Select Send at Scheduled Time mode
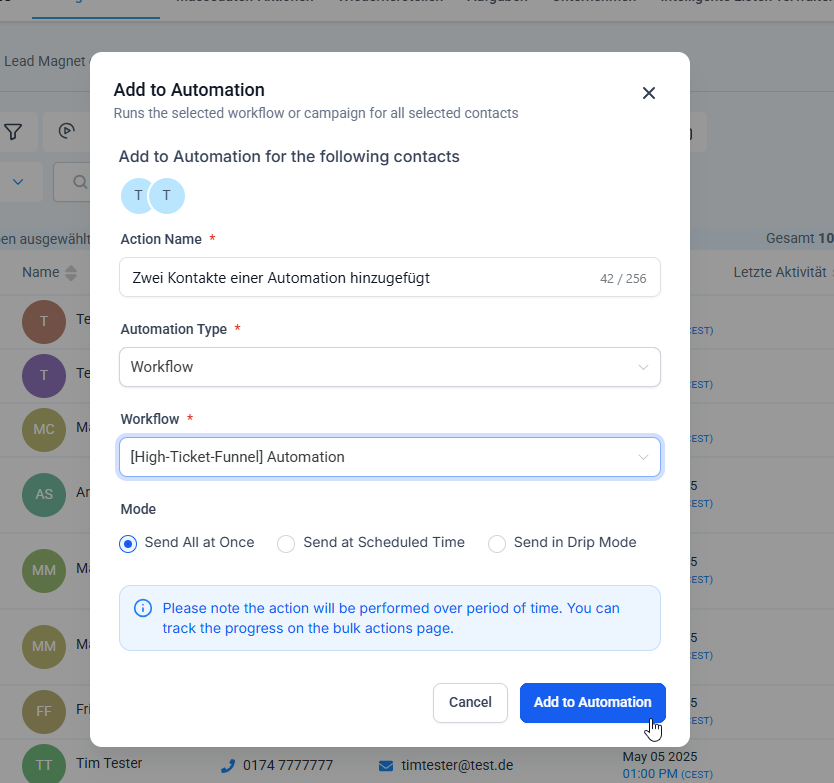Viewport: 834px width, 783px height. (286, 544)
